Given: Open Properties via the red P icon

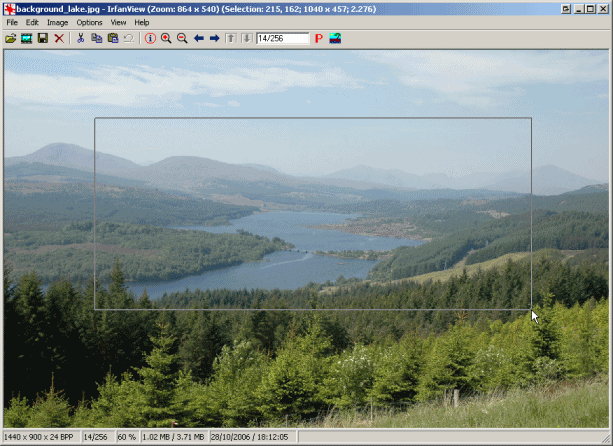Looking at the screenshot, I should click(318, 38).
